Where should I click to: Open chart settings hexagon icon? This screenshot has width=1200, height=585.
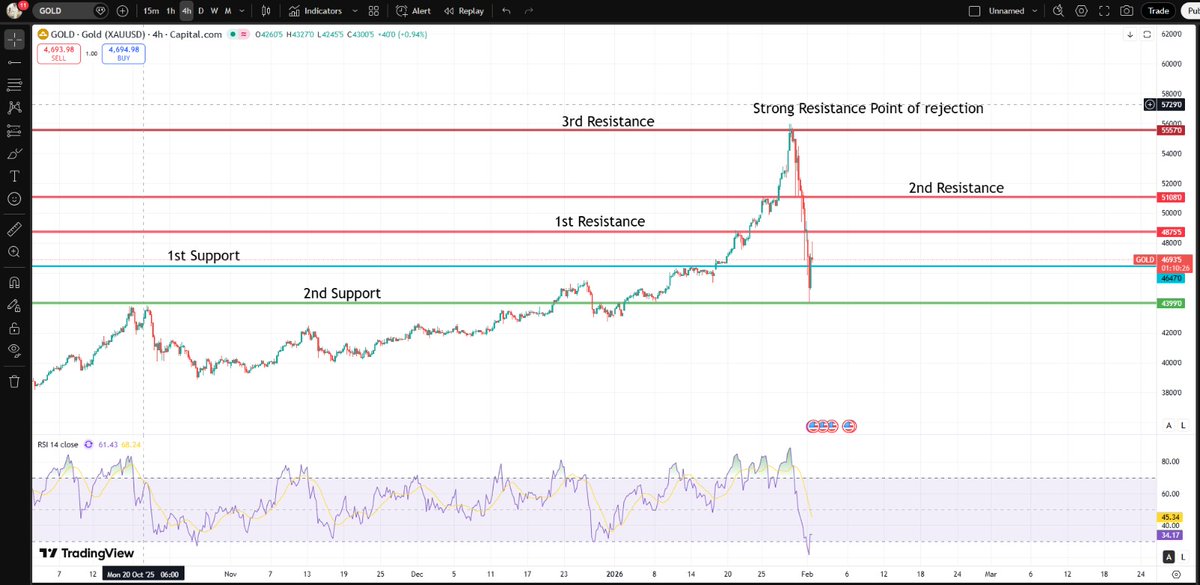tap(1082, 11)
